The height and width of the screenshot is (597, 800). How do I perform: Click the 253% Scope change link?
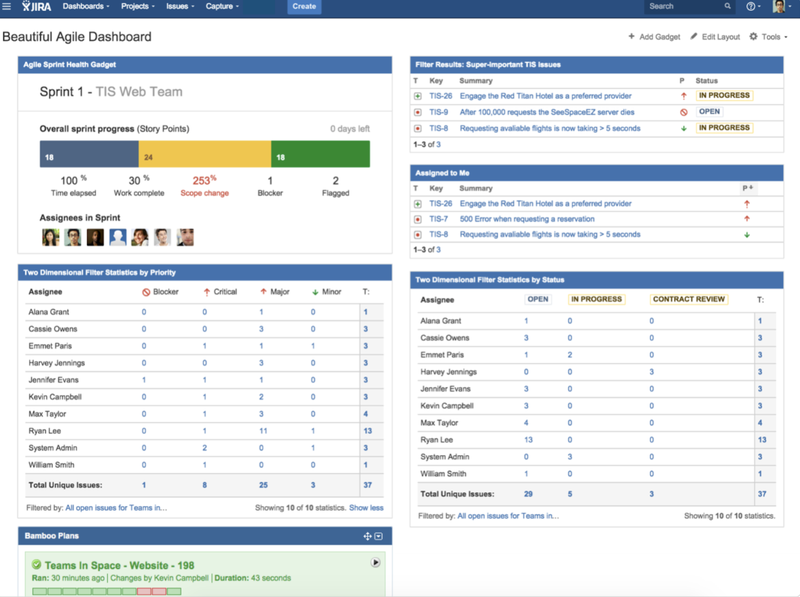coord(205,186)
